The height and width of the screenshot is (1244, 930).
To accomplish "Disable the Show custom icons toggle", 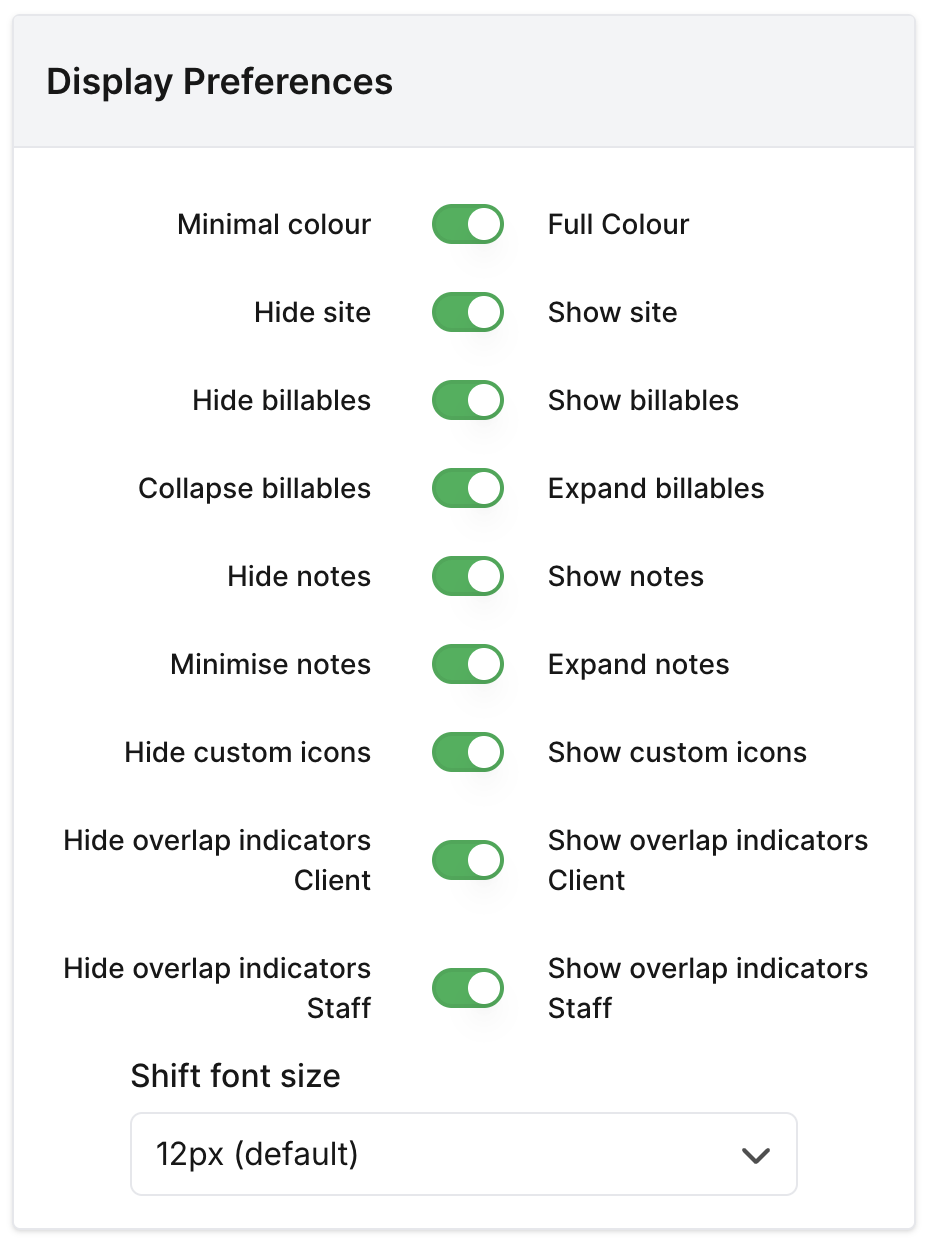I will (467, 753).
